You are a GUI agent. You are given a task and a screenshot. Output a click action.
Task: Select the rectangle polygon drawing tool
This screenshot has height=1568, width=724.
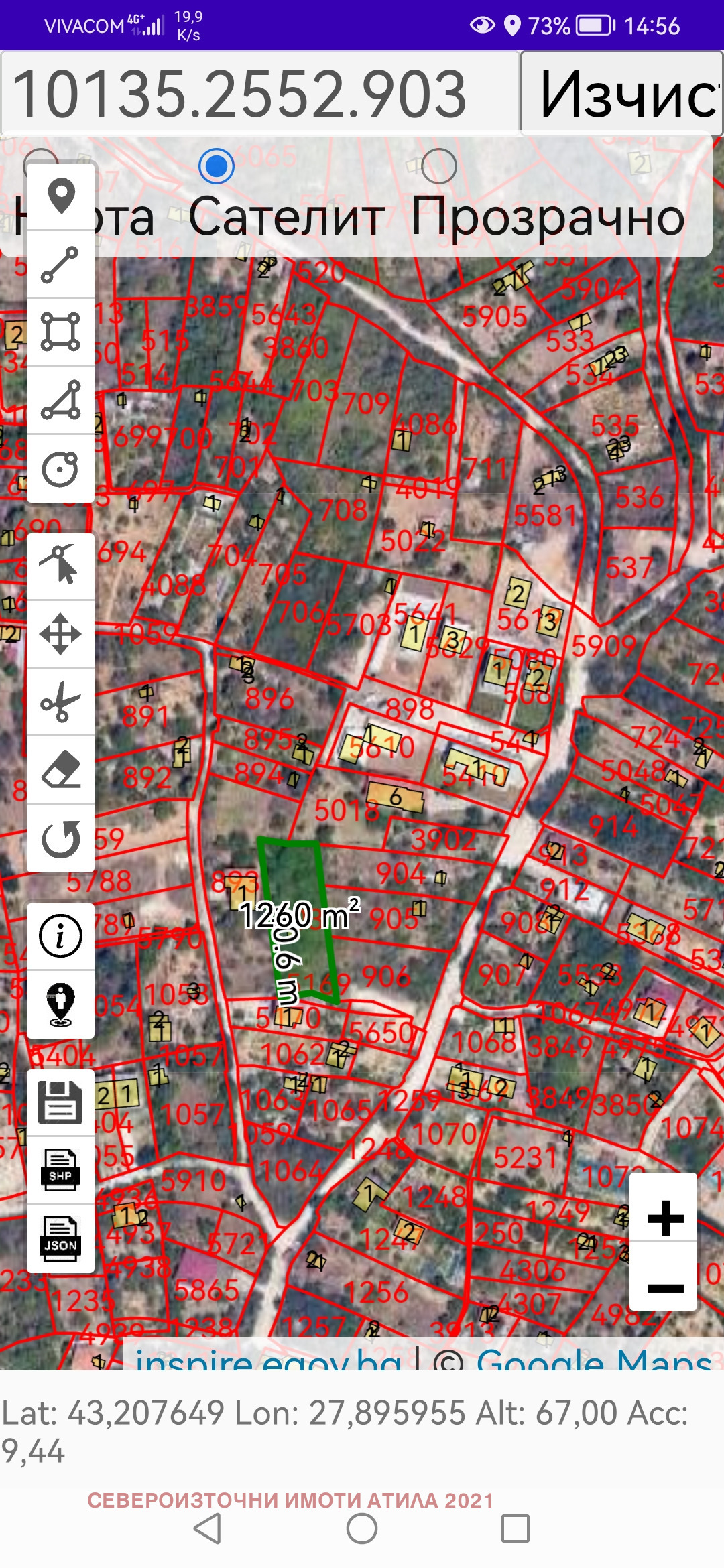click(60, 332)
